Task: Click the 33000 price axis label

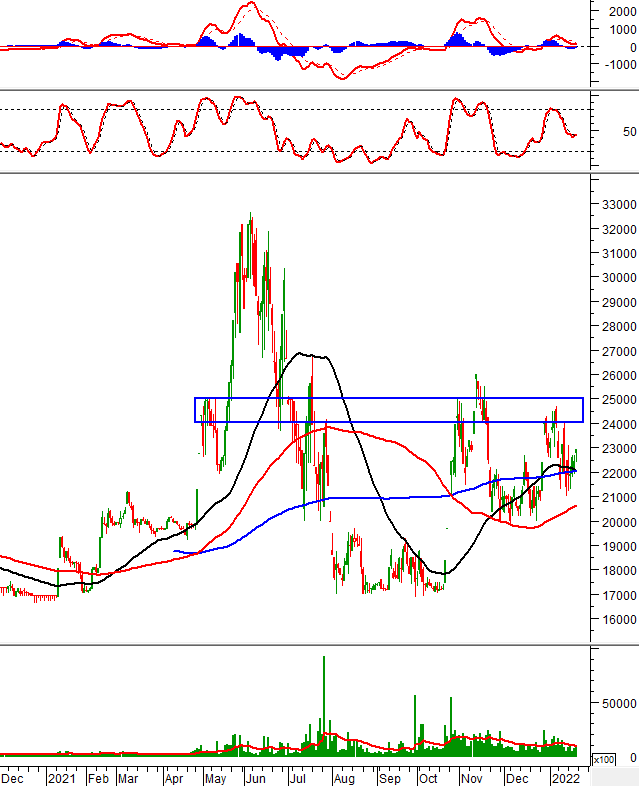Action: click(619, 205)
